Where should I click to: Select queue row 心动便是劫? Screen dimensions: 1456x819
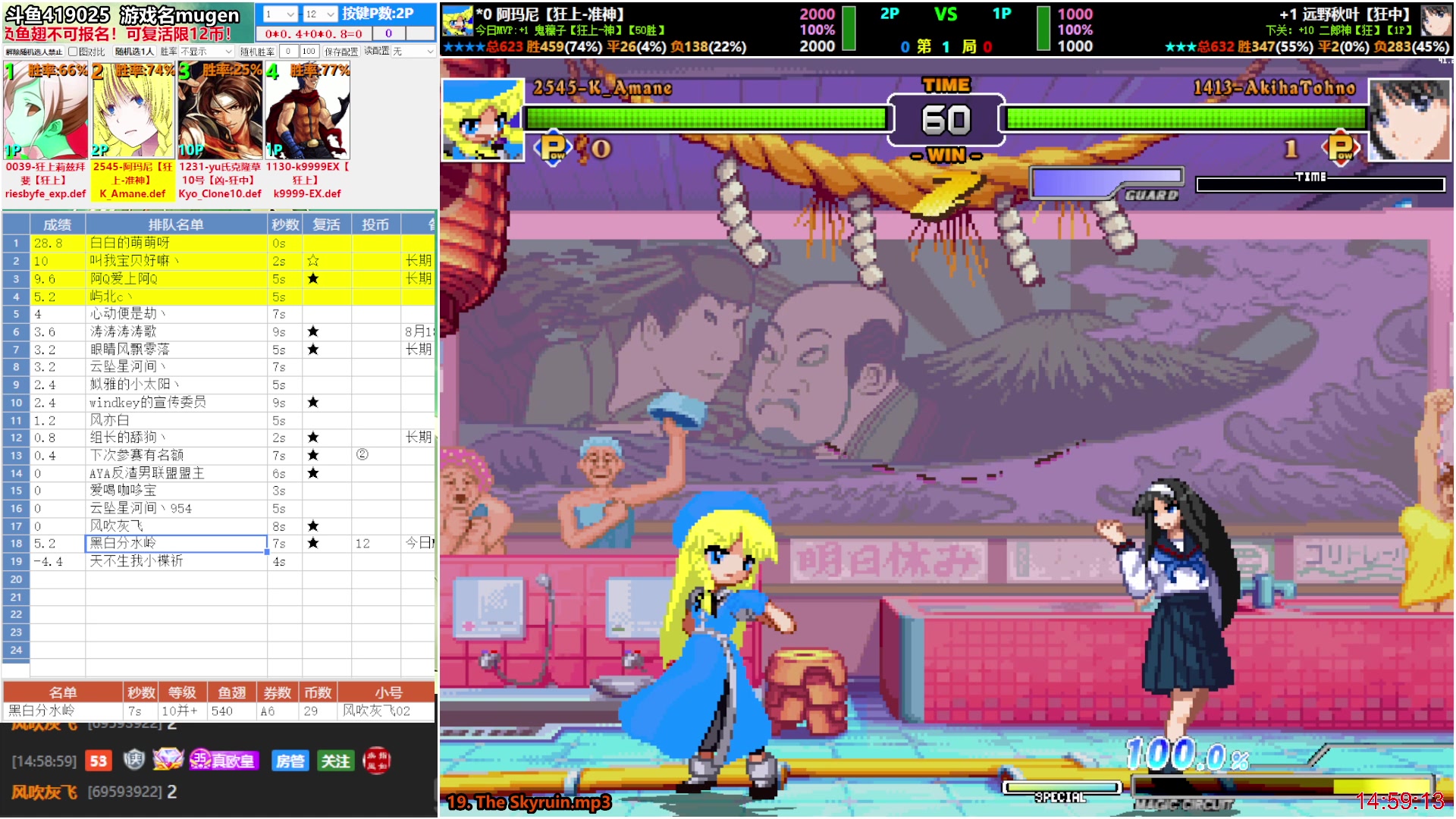click(218, 314)
